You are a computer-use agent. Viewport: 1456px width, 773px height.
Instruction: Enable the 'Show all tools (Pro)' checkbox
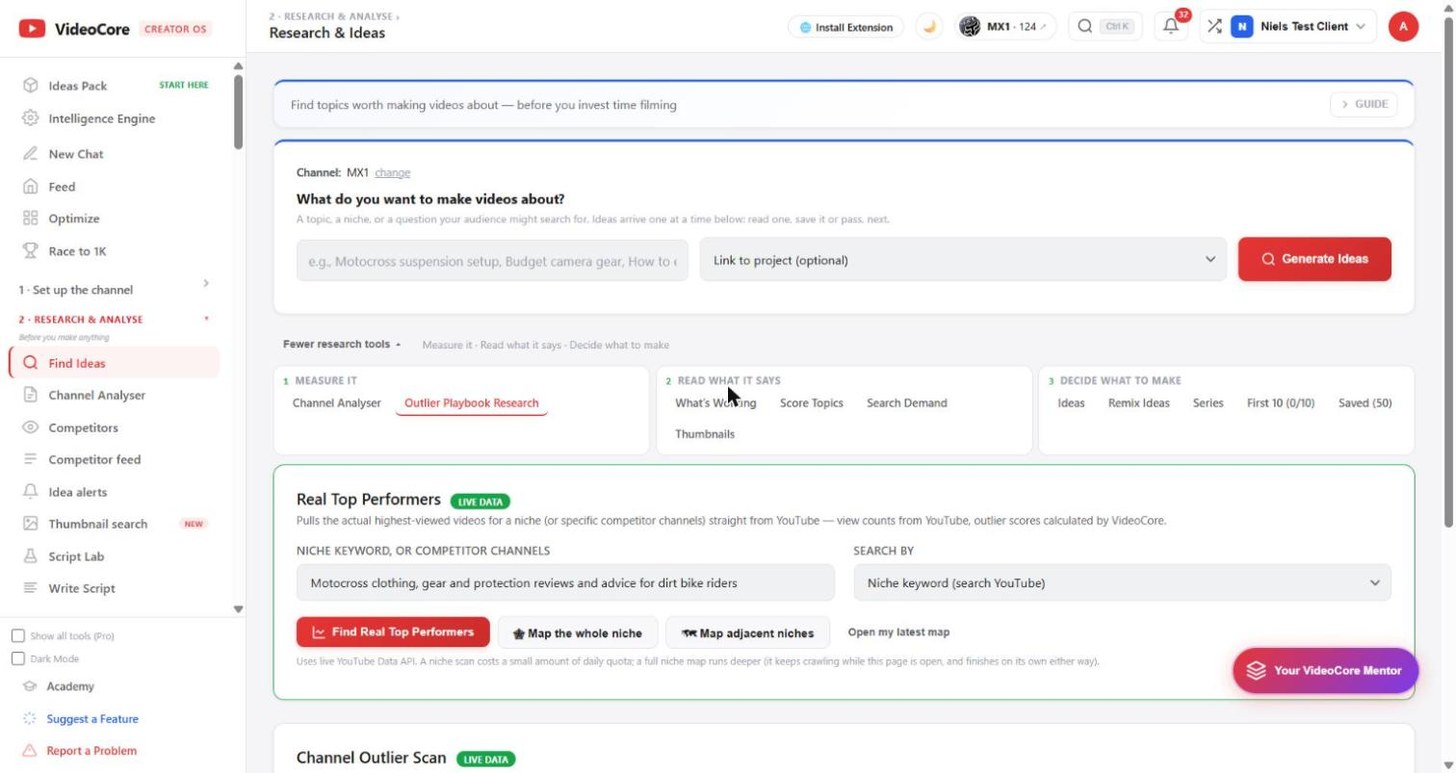pyautogui.click(x=18, y=636)
